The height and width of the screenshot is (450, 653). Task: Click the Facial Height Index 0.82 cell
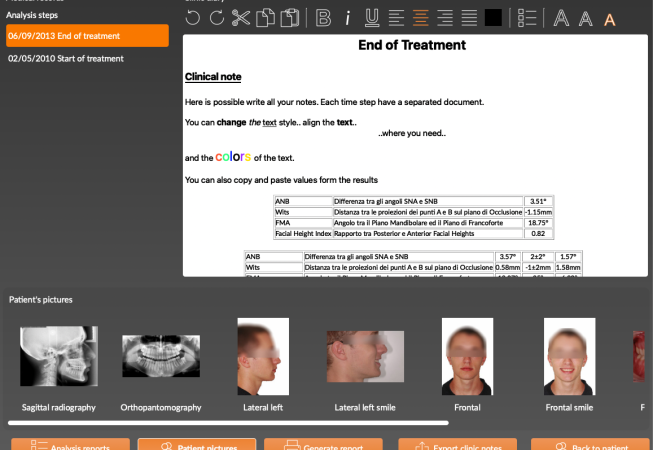[538, 234]
